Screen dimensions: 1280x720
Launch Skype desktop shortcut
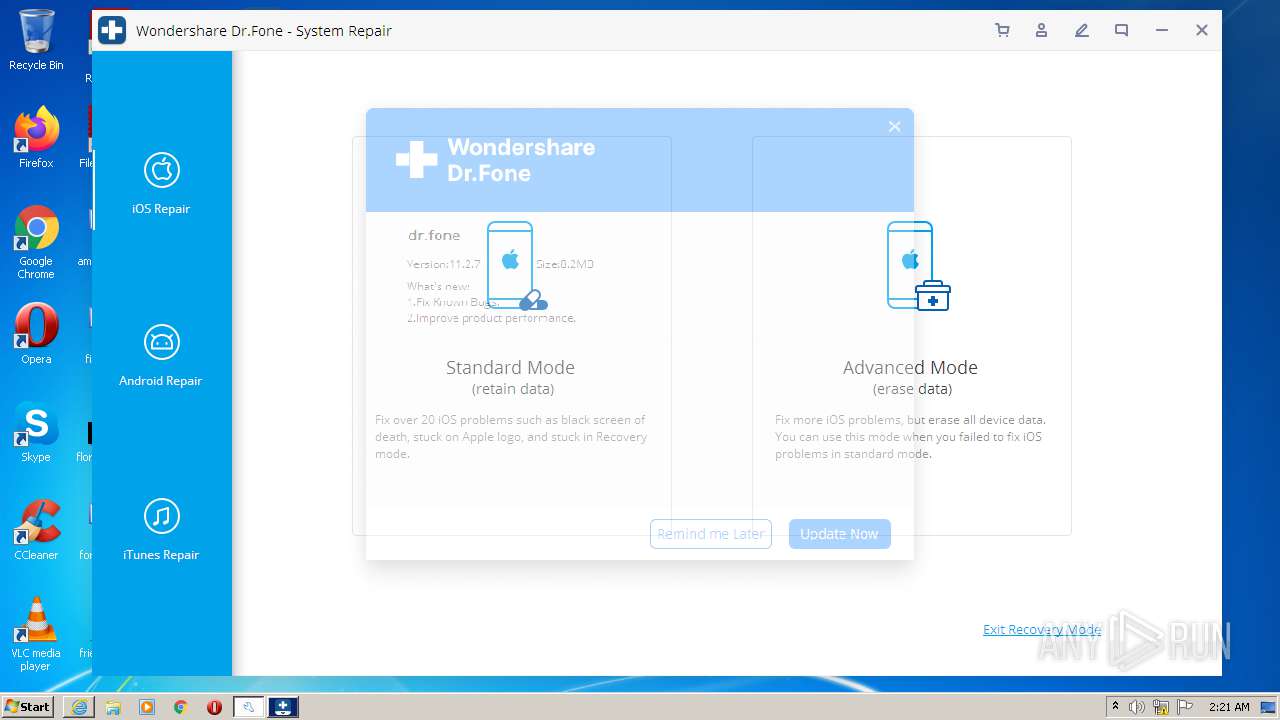click(36, 432)
